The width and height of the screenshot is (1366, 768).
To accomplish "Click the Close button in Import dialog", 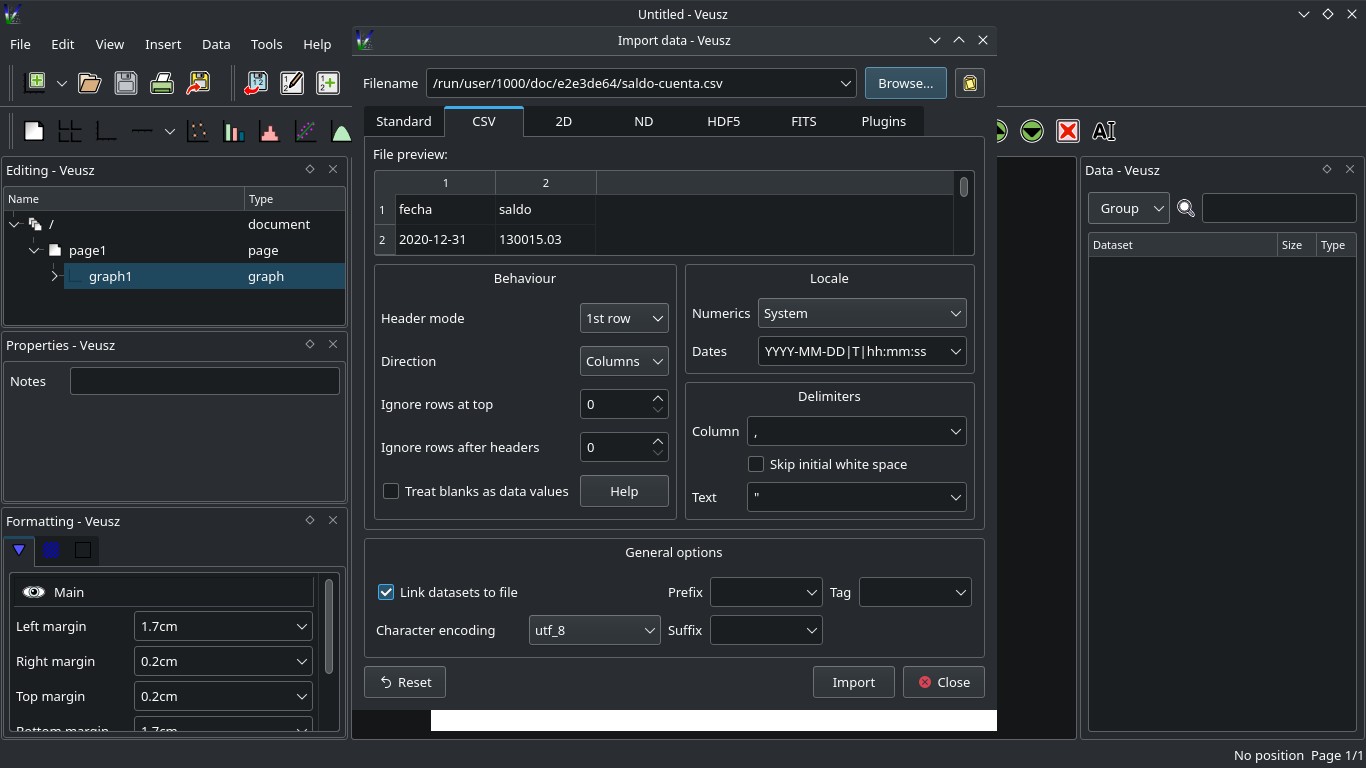I will pos(944,682).
